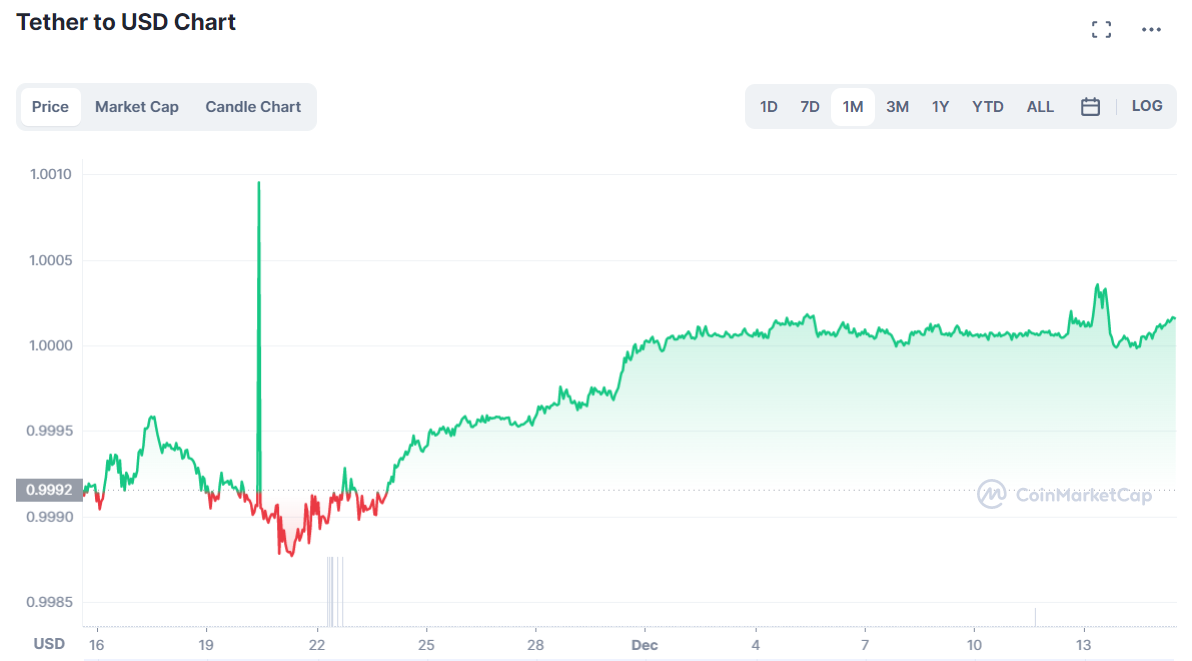Select the ALL time range control

pyautogui.click(x=1040, y=105)
